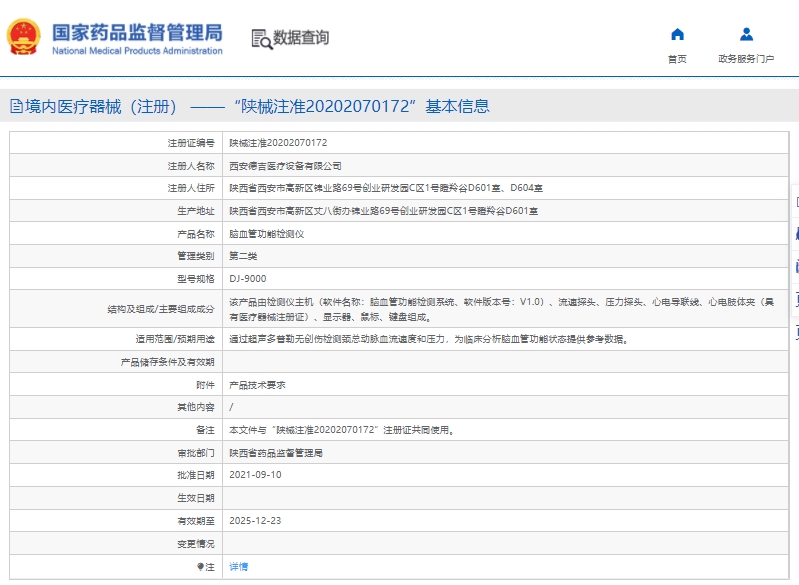
Task: Click the topmost icon in right floating sidebar
Action: pos(795,203)
